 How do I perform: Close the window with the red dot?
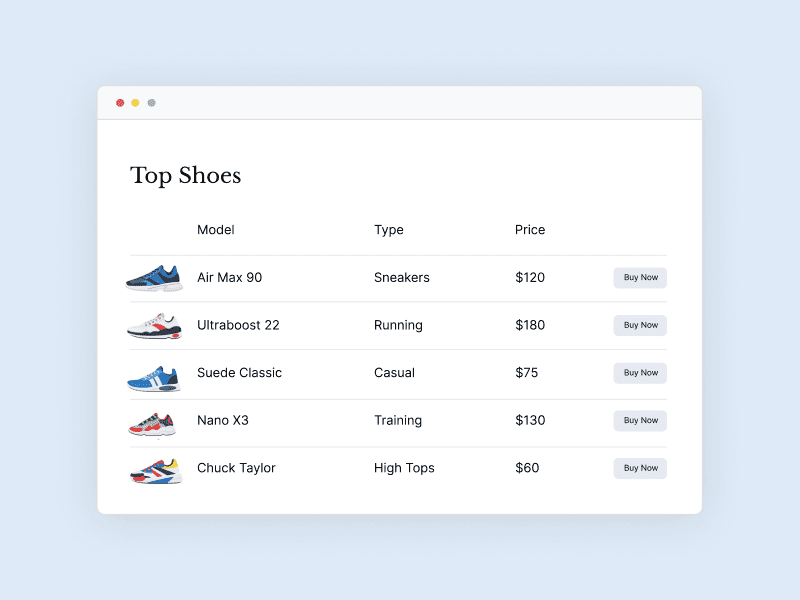pyautogui.click(x=120, y=103)
